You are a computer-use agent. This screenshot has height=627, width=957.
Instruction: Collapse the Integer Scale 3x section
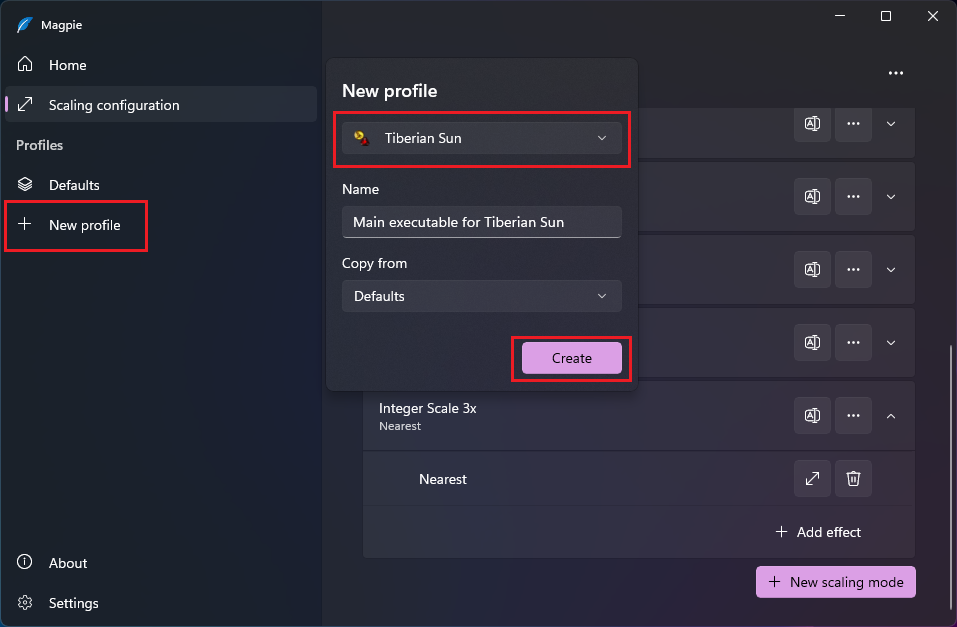pyautogui.click(x=891, y=416)
